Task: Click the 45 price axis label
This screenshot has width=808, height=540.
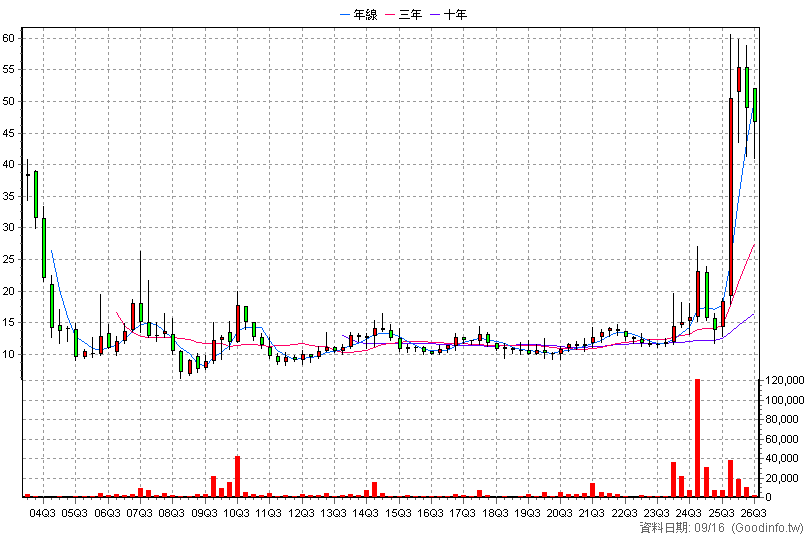Action: pos(8,133)
